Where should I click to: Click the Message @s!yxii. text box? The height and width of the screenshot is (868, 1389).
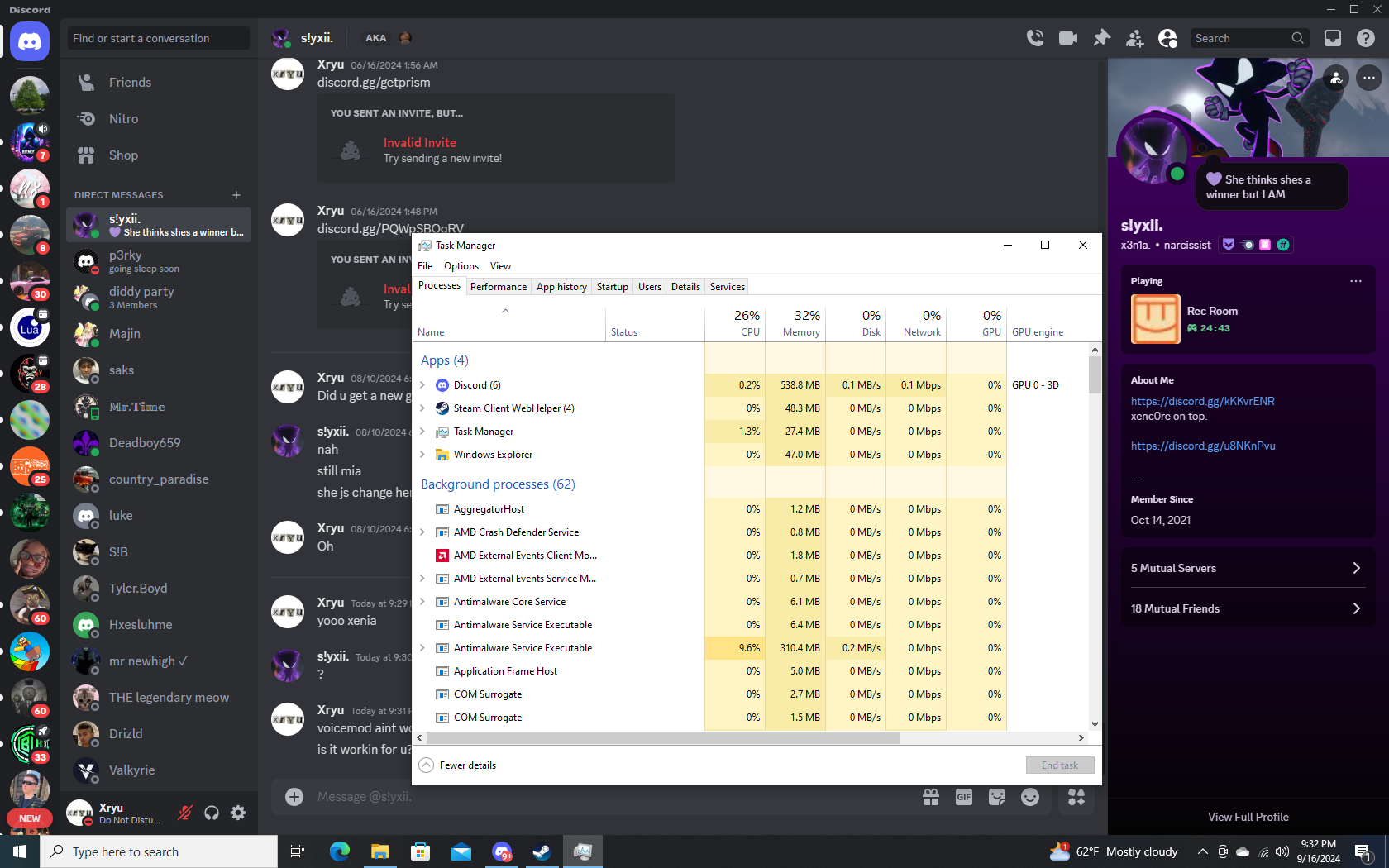click(x=612, y=797)
